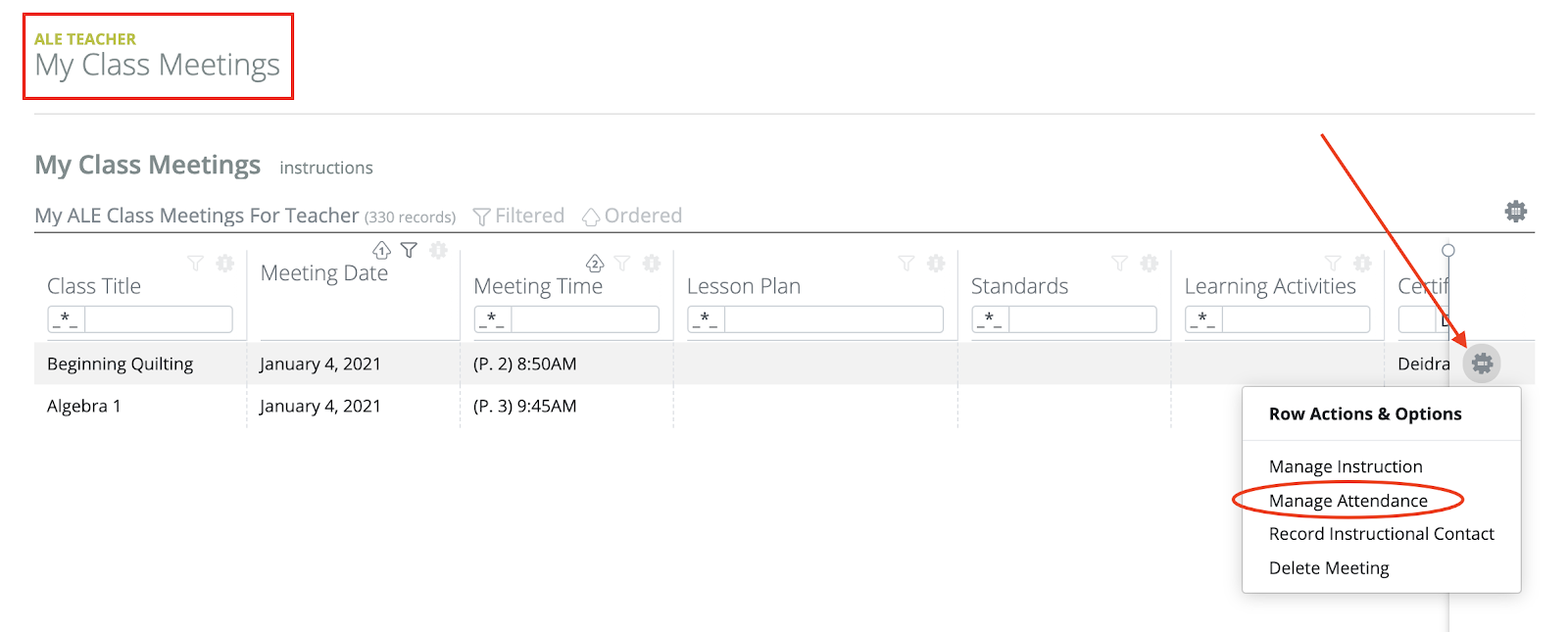
Task: Open the table settings gear at top right
Action: [1515, 212]
